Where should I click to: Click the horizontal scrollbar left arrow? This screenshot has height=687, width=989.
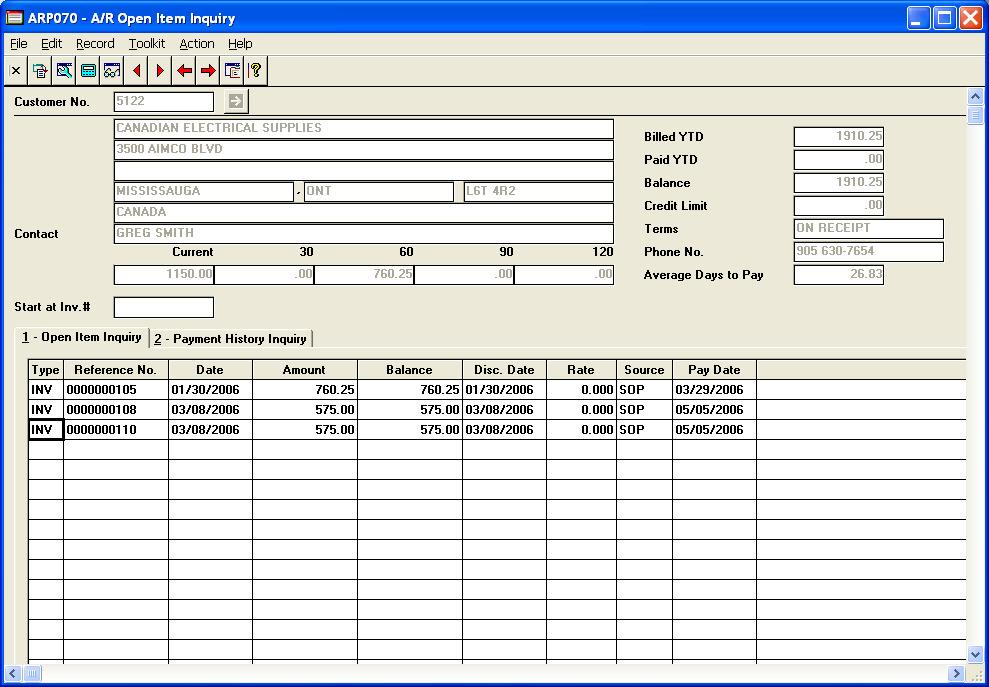click(x=13, y=674)
